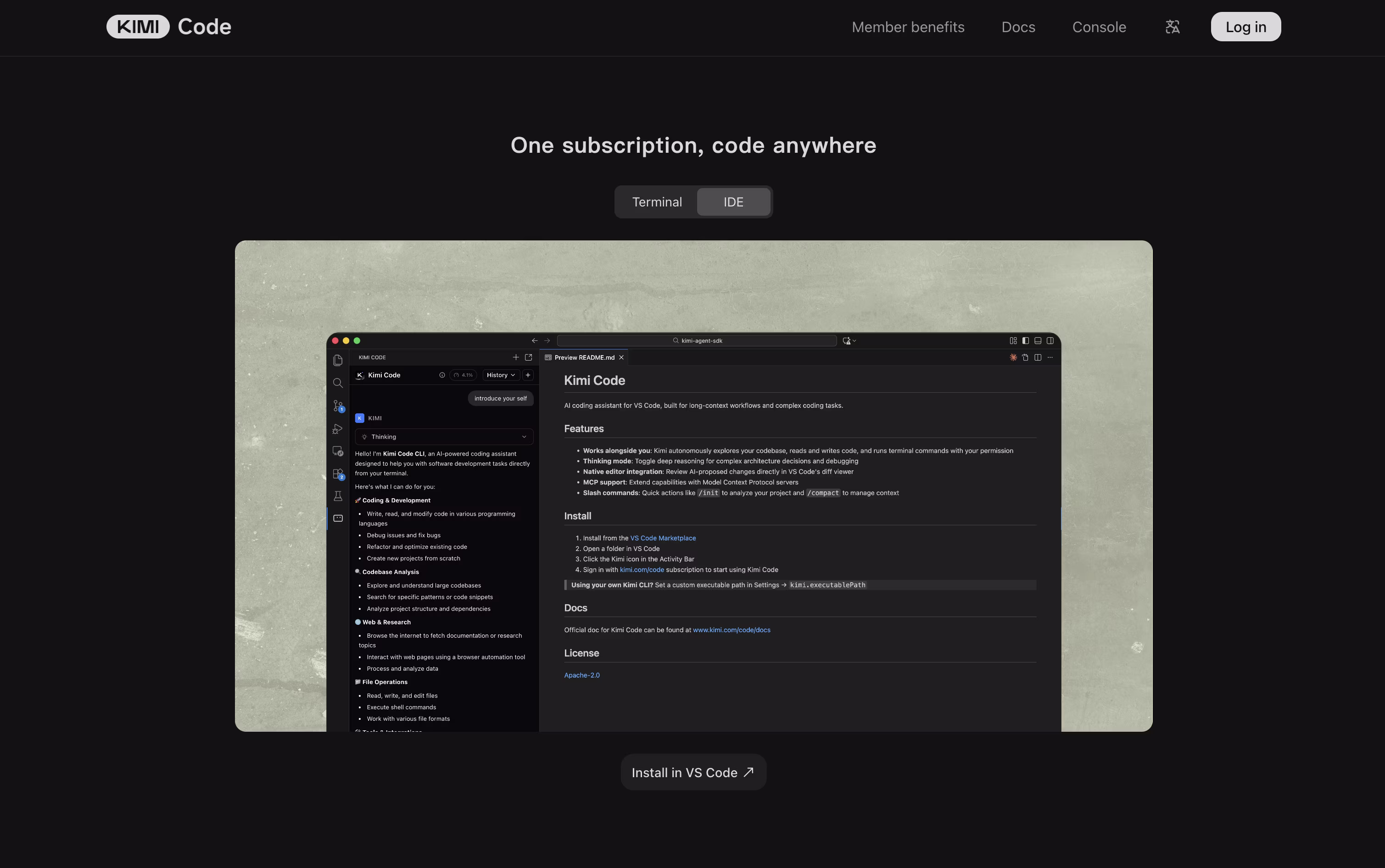Image resolution: width=1385 pixels, height=868 pixels.
Task: Switch the demo view to Terminal
Action: 657,202
